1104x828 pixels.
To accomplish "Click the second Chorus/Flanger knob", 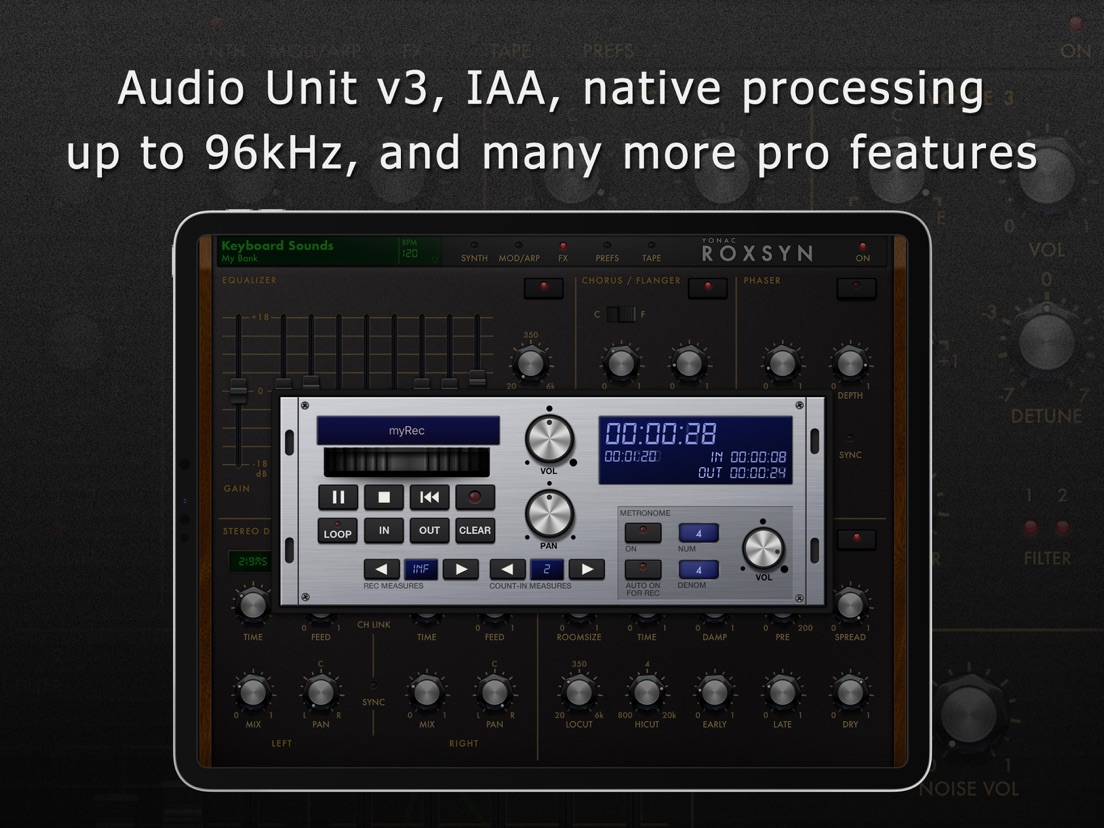I will click(x=688, y=363).
